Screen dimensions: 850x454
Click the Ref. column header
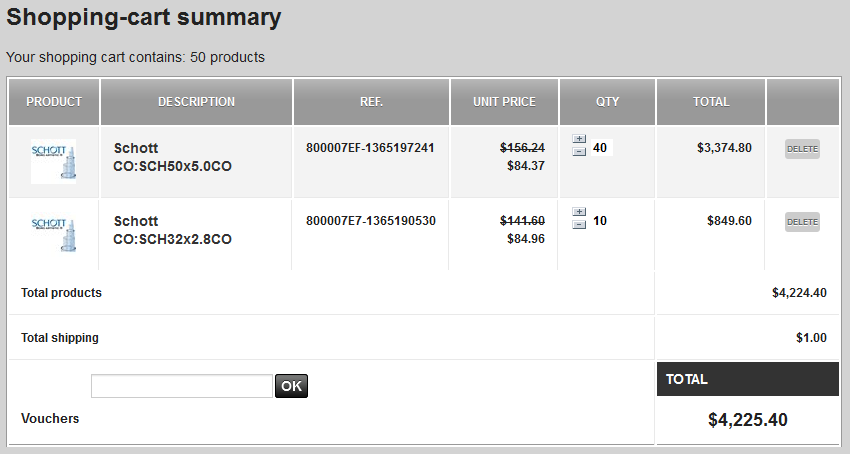click(371, 102)
